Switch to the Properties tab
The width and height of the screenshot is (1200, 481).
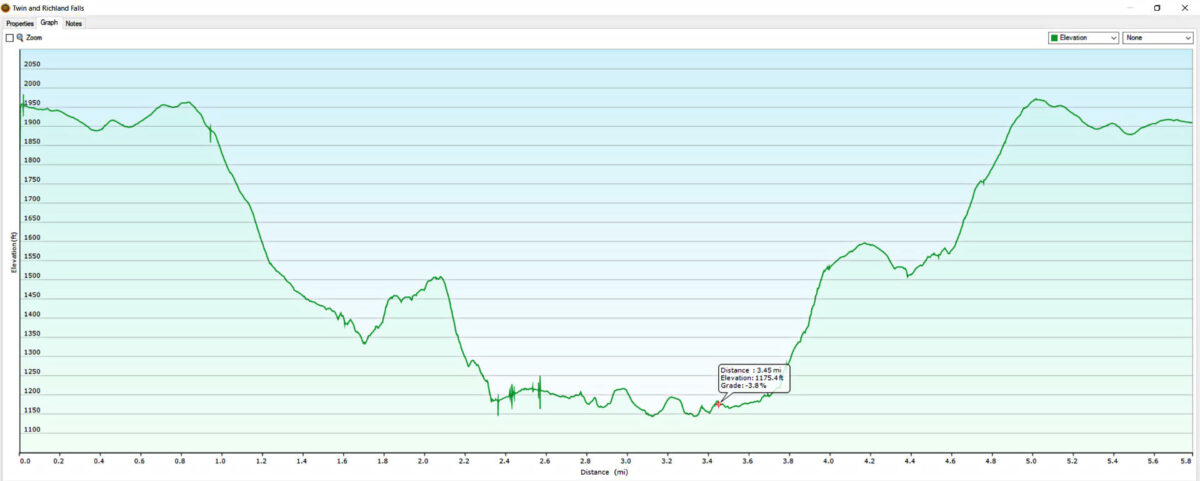[x=20, y=23]
